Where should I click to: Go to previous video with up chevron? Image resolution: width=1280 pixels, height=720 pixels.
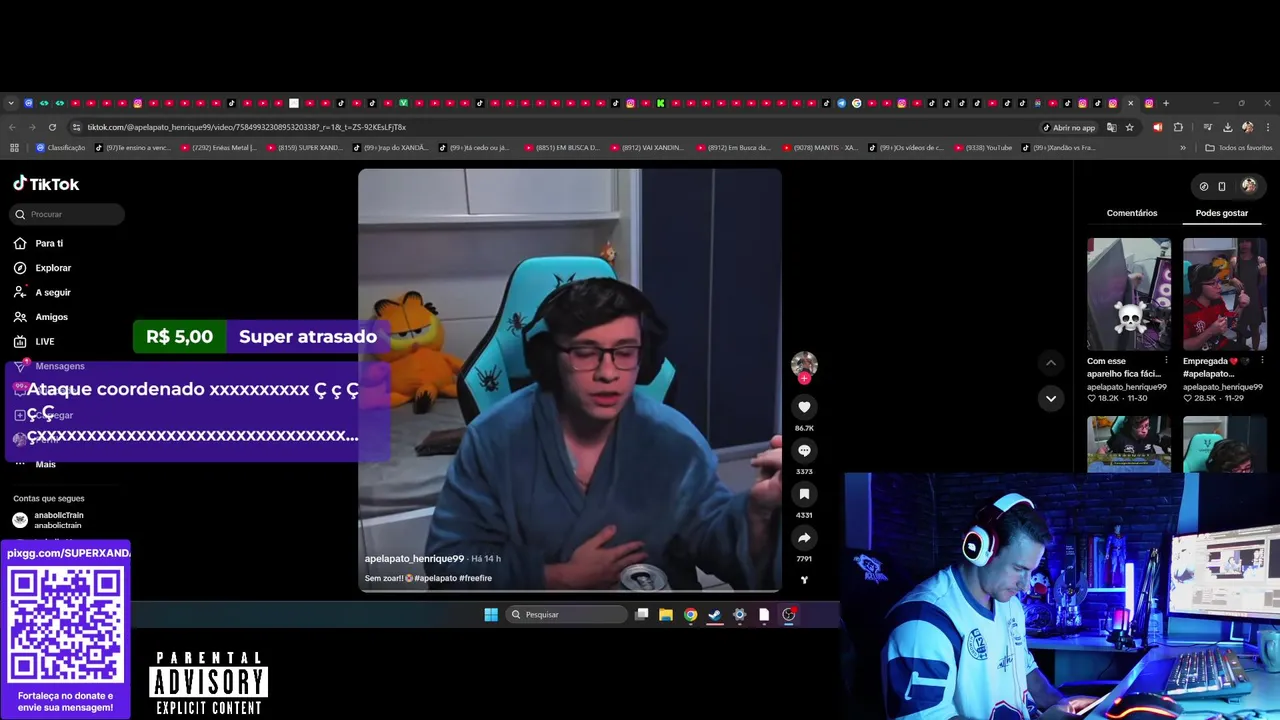1050,362
